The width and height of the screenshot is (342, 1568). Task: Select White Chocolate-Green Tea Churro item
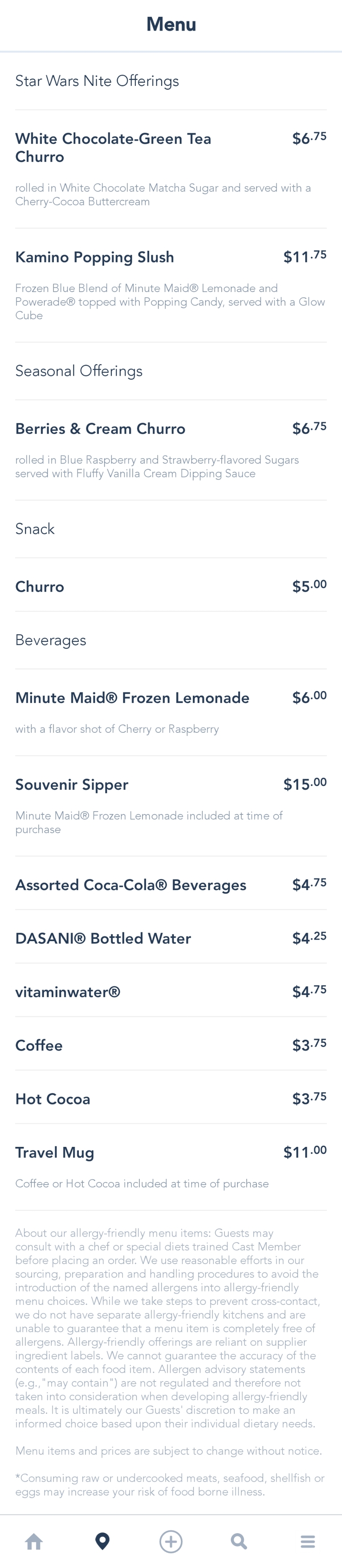pos(113,148)
